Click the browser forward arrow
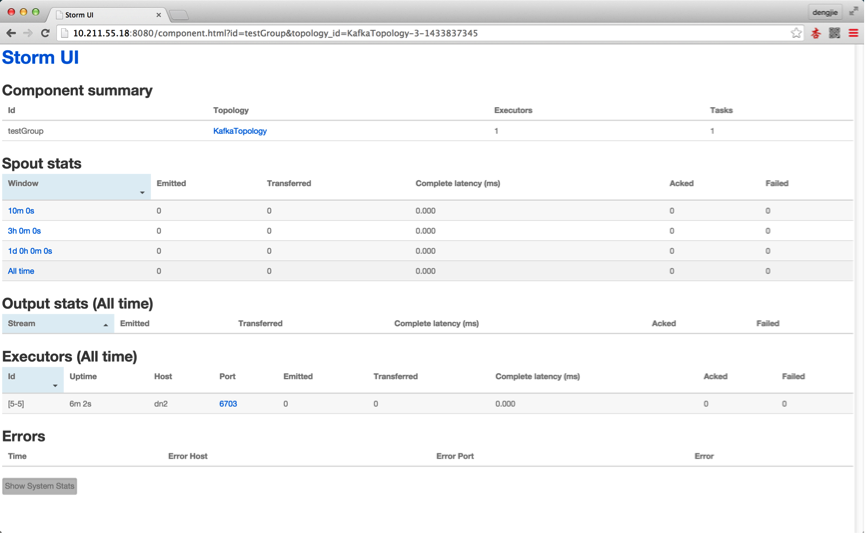865x533 pixels. pyautogui.click(x=28, y=33)
